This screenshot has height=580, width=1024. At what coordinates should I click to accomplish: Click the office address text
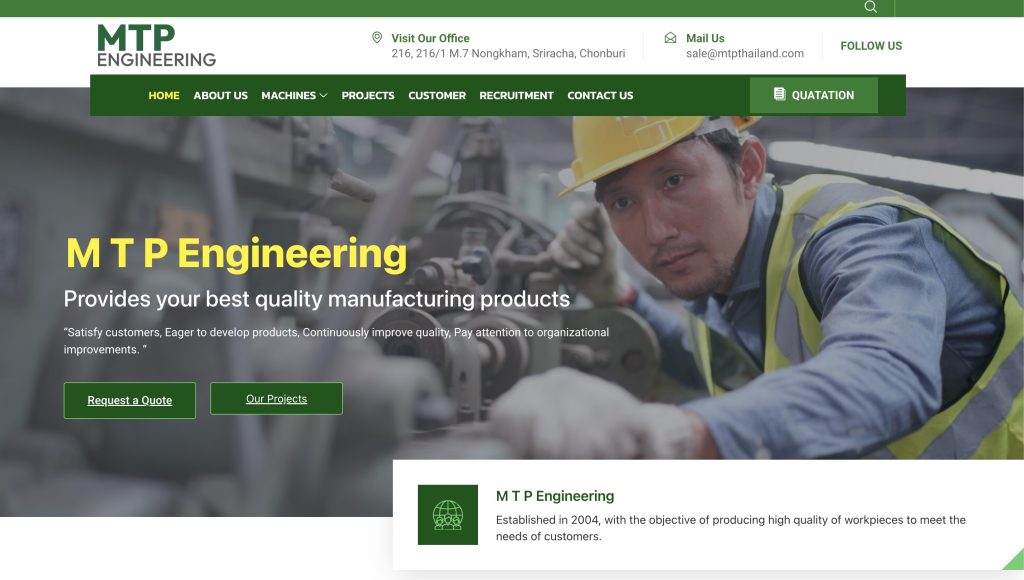click(x=508, y=54)
